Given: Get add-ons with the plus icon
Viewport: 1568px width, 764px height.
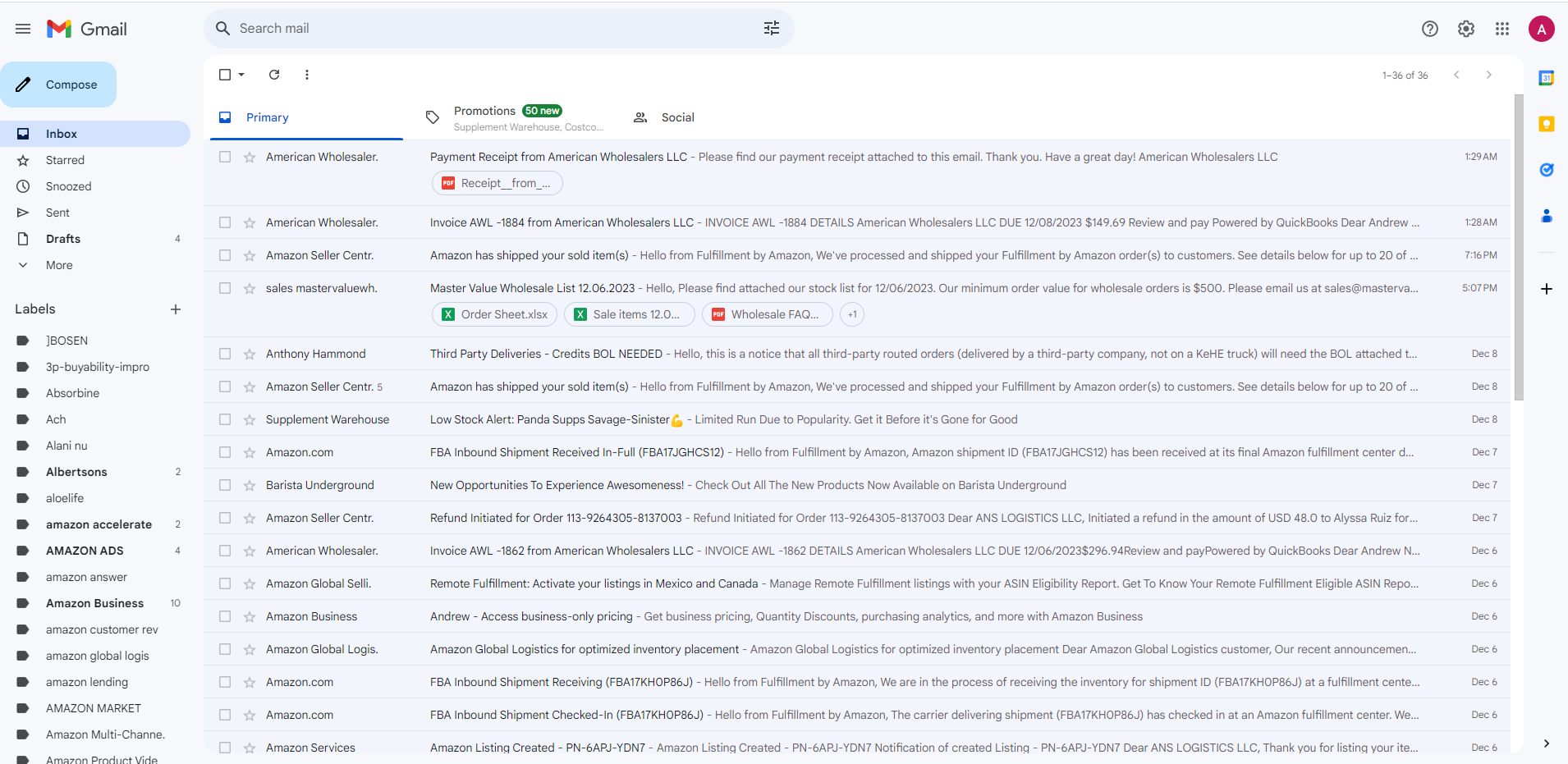Looking at the screenshot, I should coord(1547,289).
